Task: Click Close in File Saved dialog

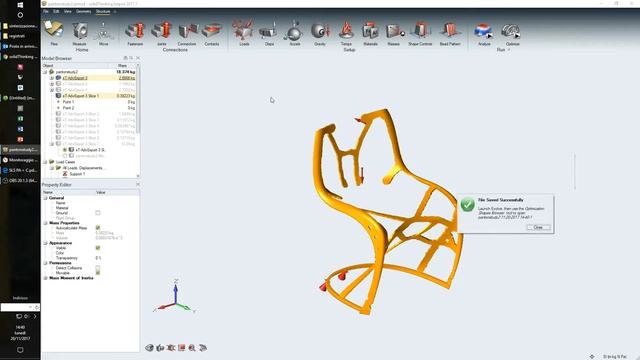Action: (538, 227)
